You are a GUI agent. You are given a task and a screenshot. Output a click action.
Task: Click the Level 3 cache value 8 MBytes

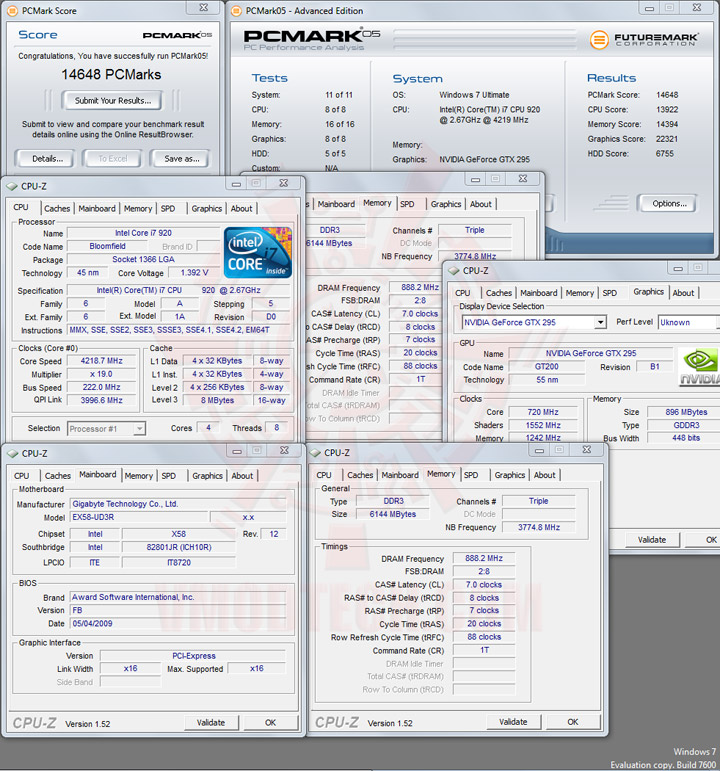click(217, 400)
